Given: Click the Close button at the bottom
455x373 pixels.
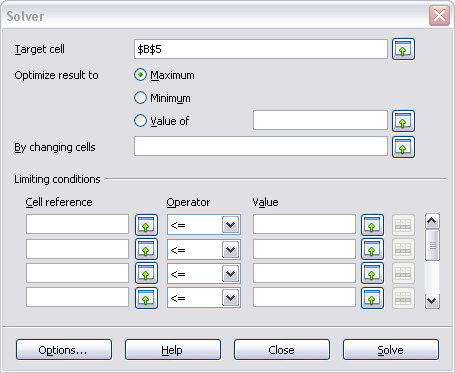Looking at the screenshot, I should coord(282,350).
